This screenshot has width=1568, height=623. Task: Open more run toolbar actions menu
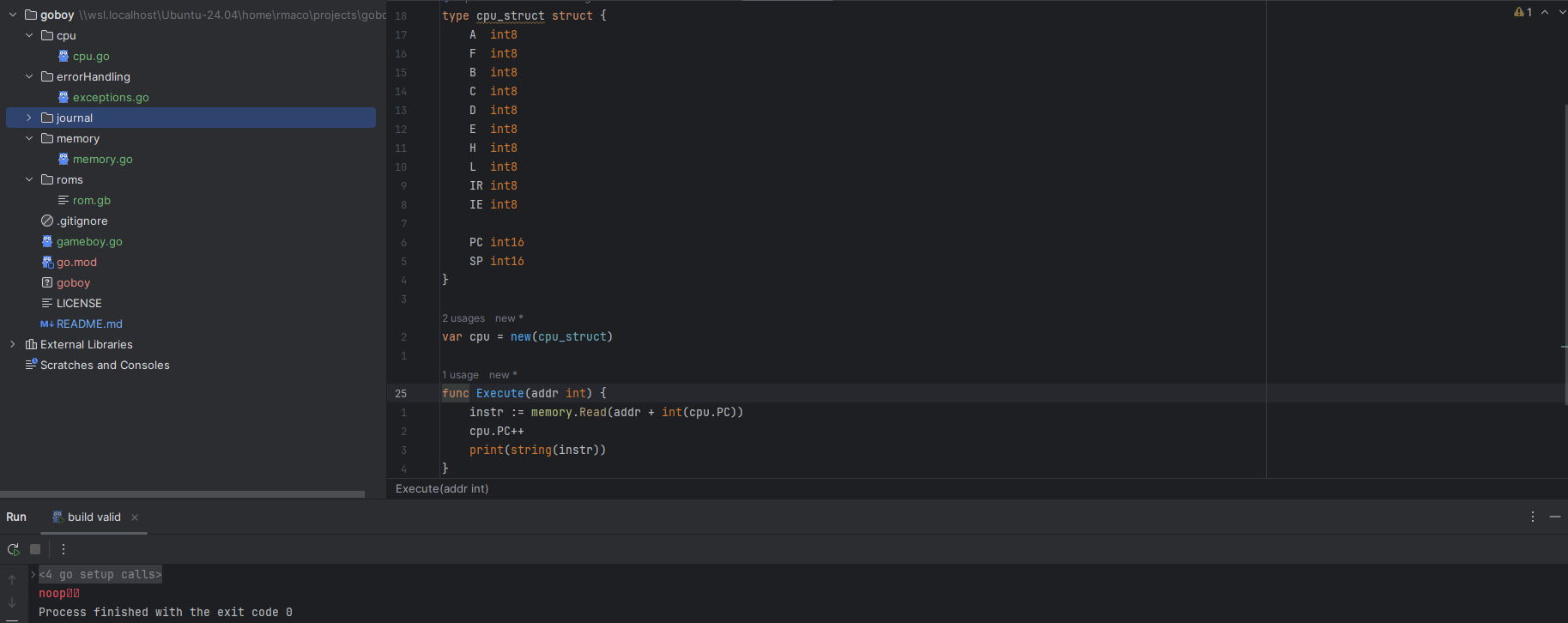click(x=64, y=549)
